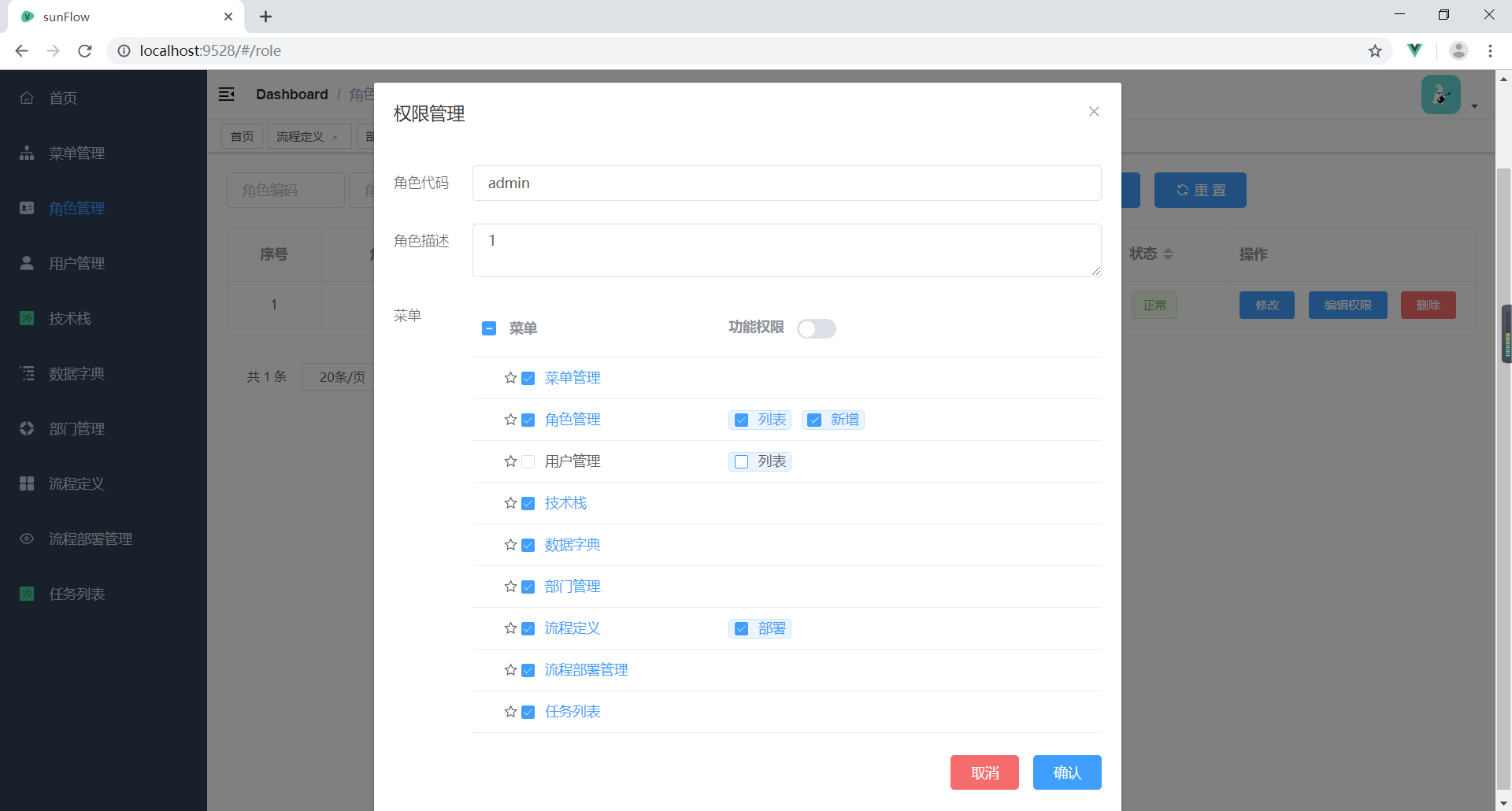Screen dimensions: 1512x811
Task: Uncheck the 新增 permission for 角色管理
Action: 814,420
